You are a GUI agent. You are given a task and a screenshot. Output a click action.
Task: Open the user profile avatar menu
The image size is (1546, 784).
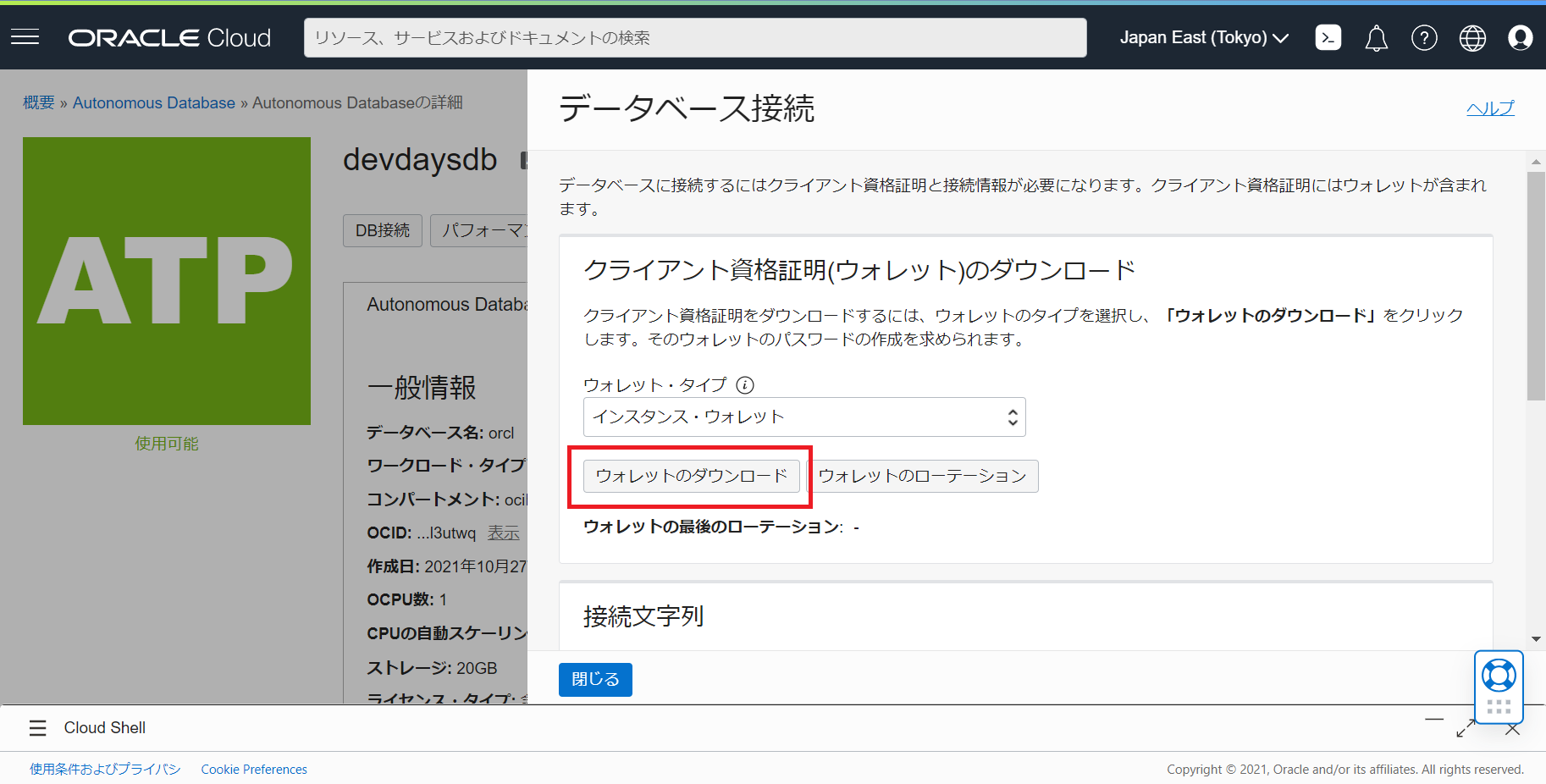[x=1520, y=38]
